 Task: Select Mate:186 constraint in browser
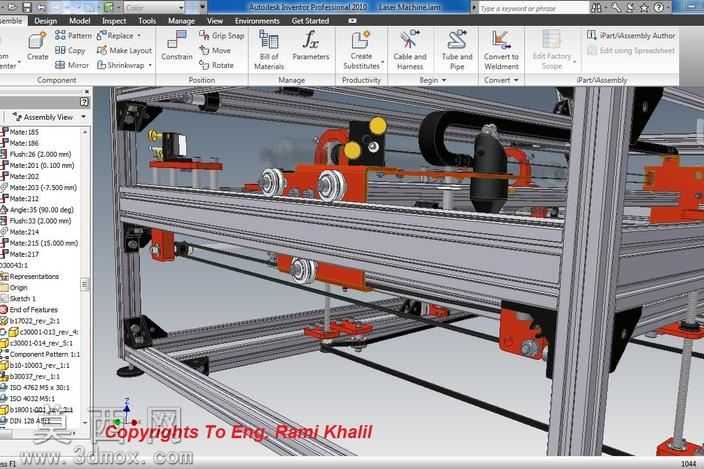click(20, 143)
